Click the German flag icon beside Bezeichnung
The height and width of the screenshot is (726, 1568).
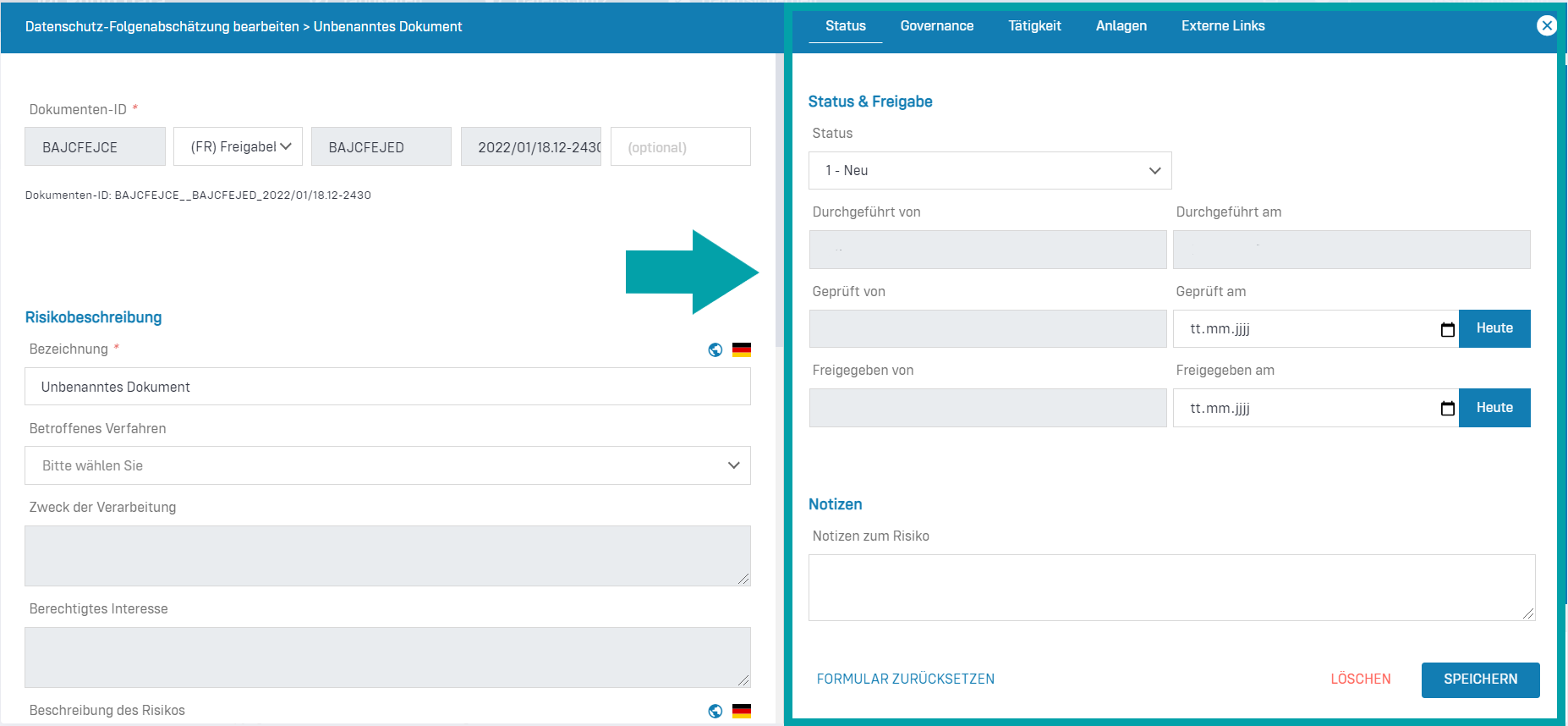(x=742, y=349)
